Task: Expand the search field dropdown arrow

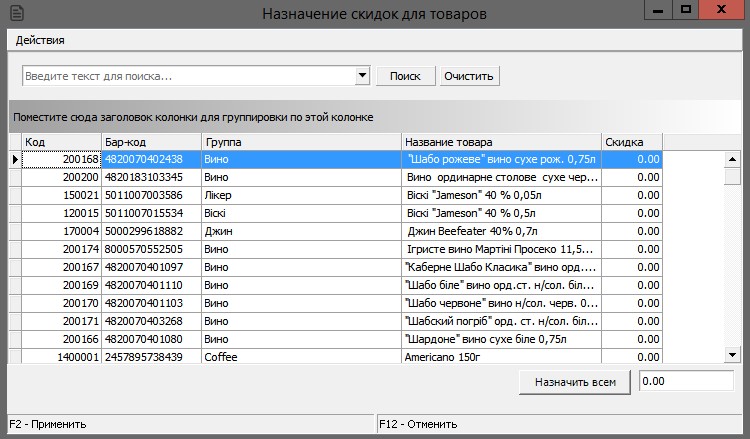Action: click(362, 76)
